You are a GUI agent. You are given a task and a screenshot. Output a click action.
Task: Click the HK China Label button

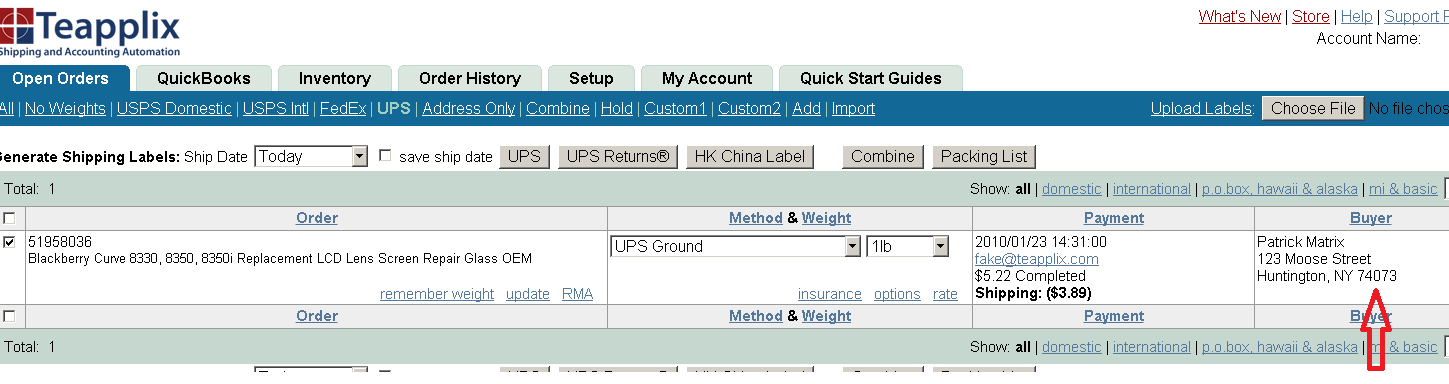coord(749,156)
